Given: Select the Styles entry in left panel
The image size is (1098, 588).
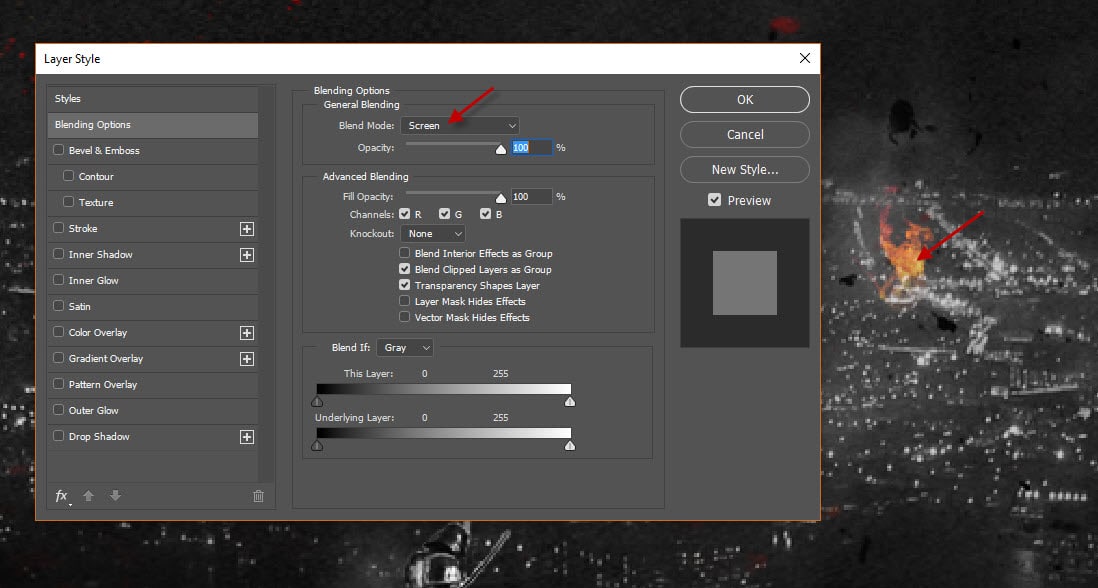Looking at the screenshot, I should coord(152,99).
